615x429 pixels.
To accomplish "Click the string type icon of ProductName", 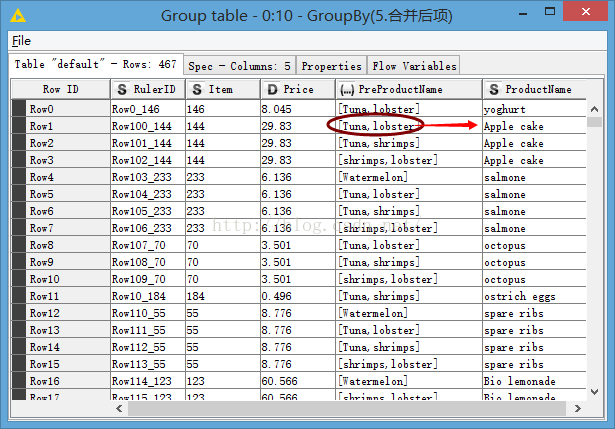I will 494,89.
